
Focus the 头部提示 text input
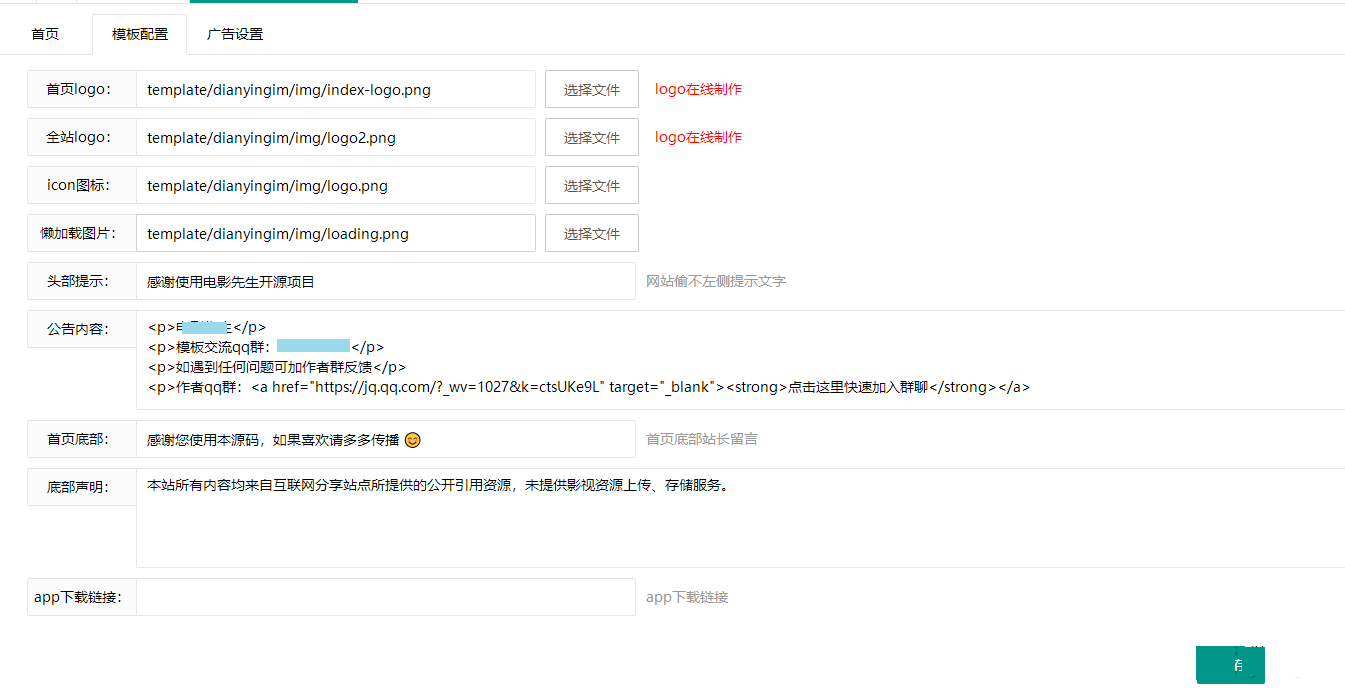tap(385, 281)
